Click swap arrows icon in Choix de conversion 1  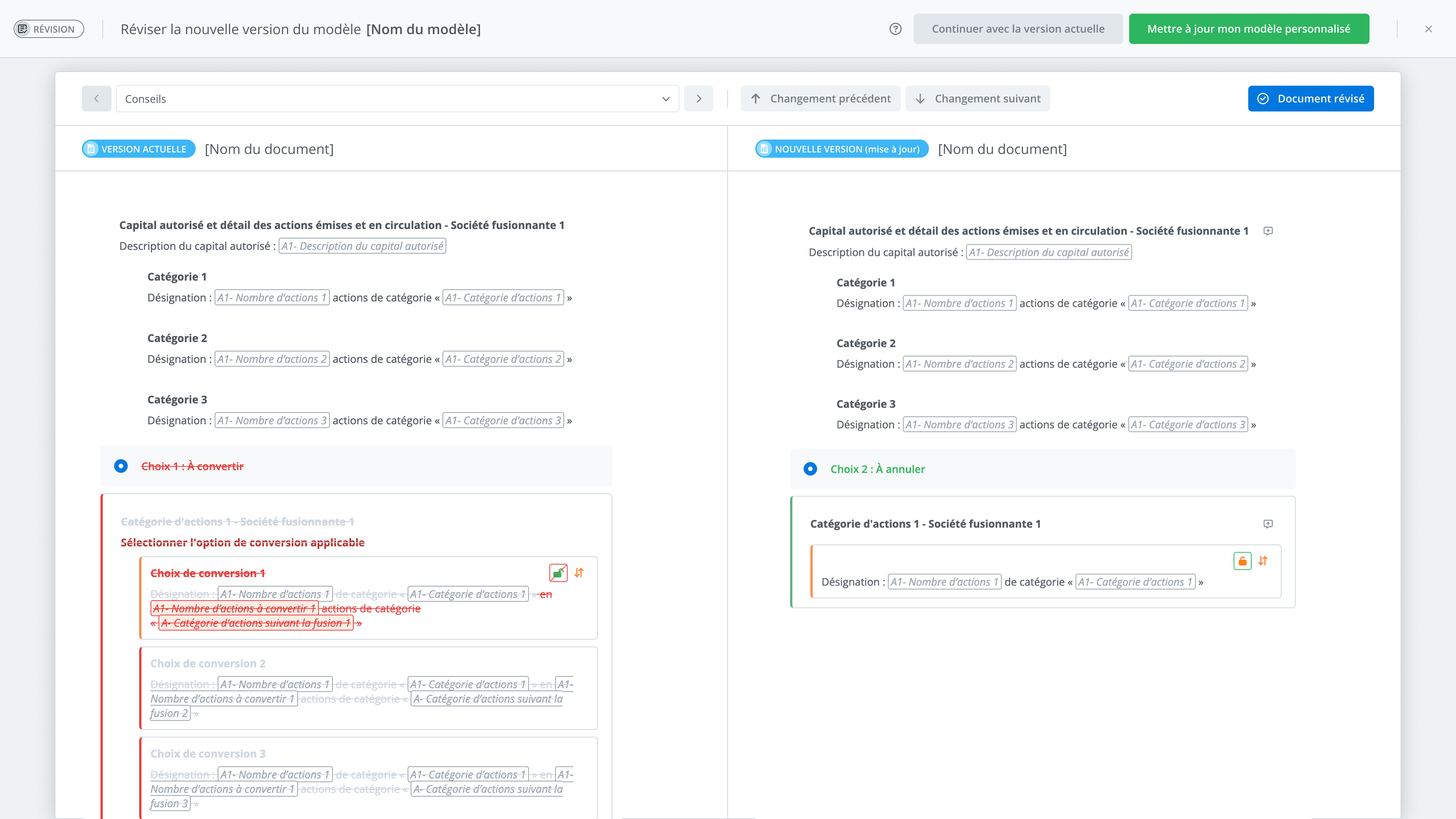[579, 573]
